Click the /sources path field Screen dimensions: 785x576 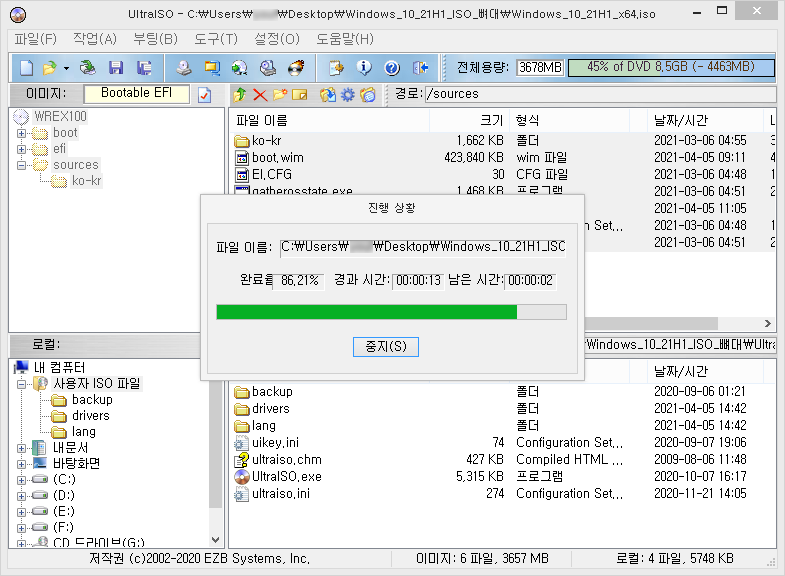click(600, 94)
